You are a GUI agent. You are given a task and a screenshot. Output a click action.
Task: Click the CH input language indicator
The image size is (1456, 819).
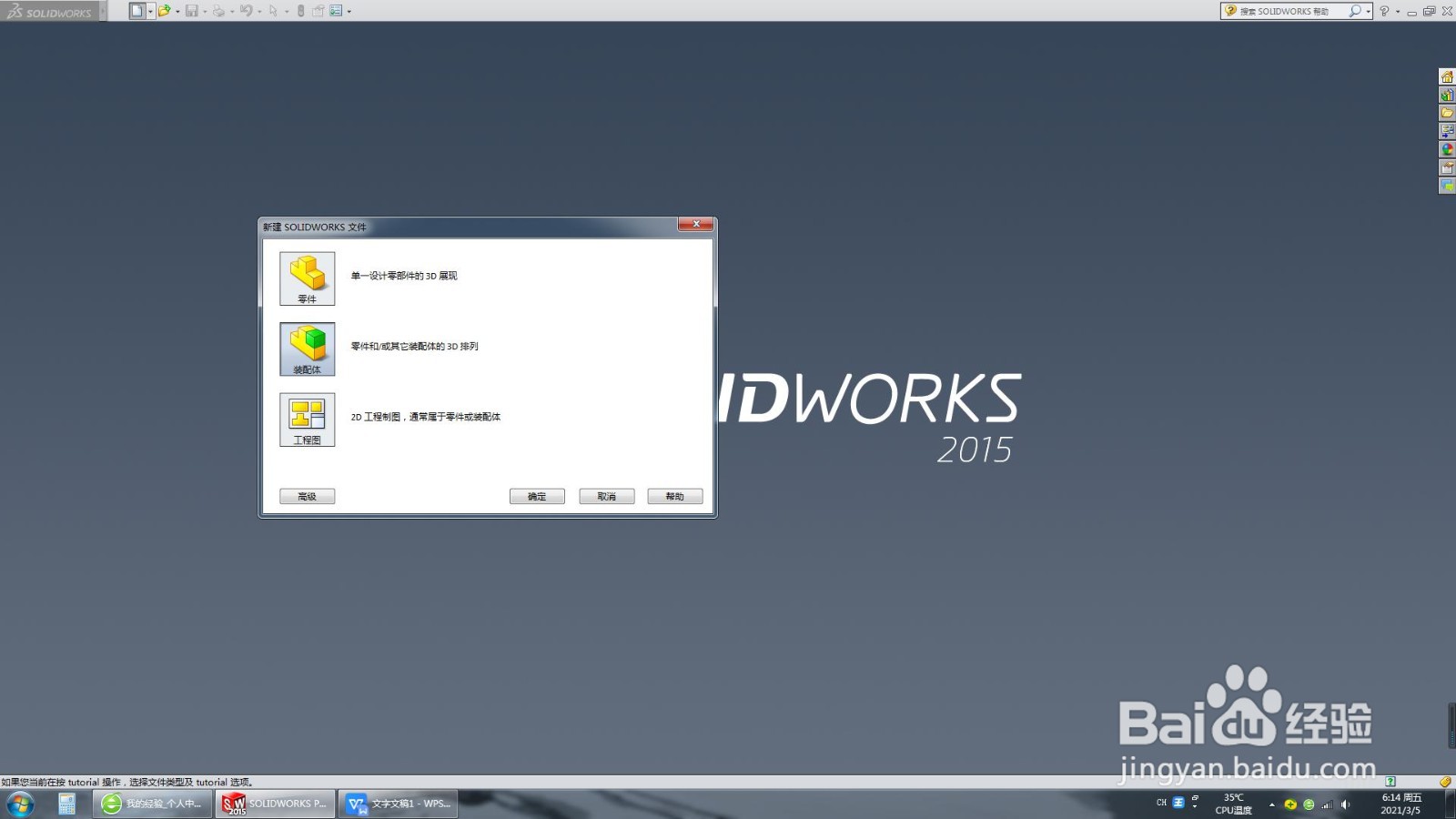[1161, 803]
